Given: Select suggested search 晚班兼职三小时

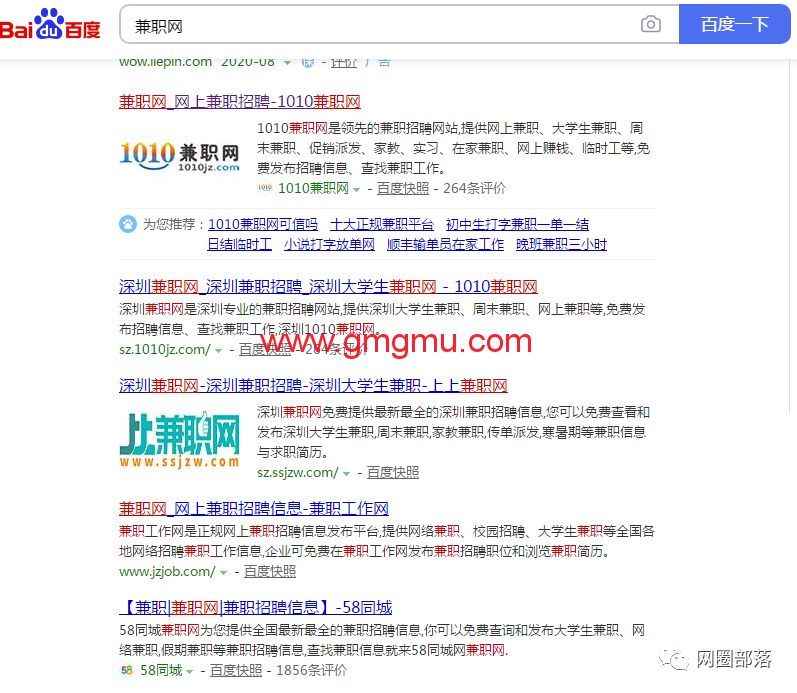Looking at the screenshot, I should click(561, 244).
